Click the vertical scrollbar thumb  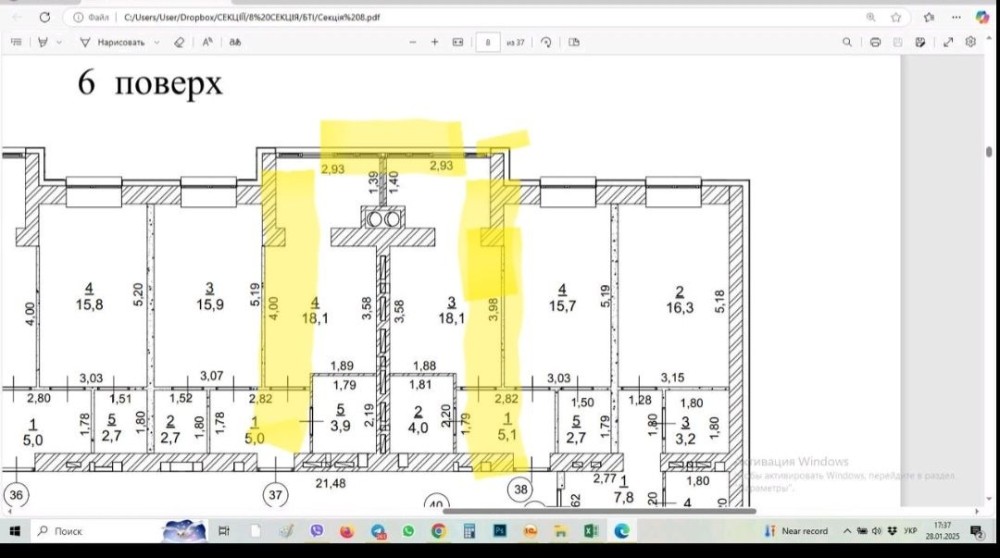[x=989, y=152]
